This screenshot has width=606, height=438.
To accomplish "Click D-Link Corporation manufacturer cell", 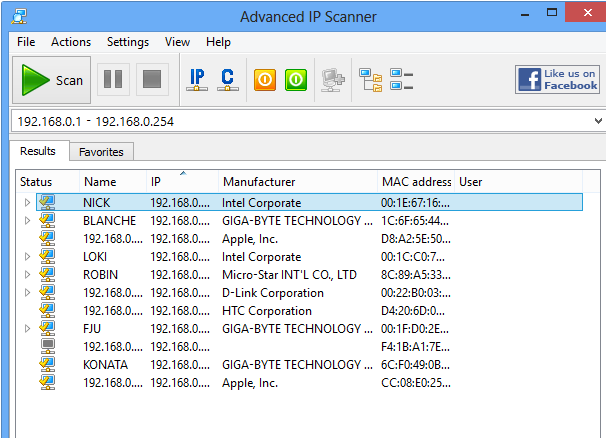I will click(273, 293).
